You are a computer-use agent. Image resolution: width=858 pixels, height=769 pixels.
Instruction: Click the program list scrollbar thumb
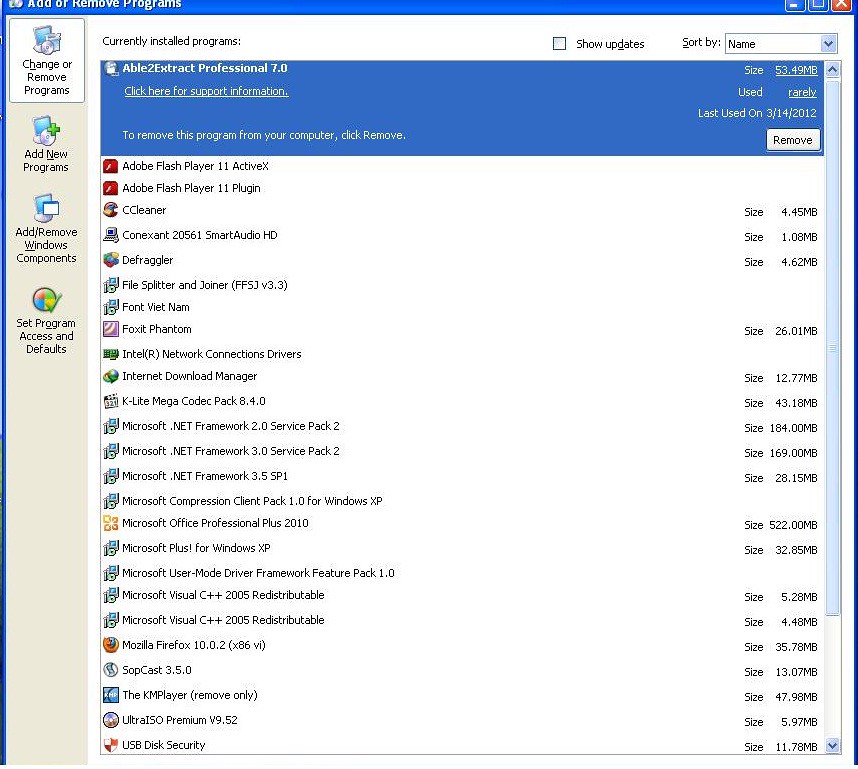[832, 348]
